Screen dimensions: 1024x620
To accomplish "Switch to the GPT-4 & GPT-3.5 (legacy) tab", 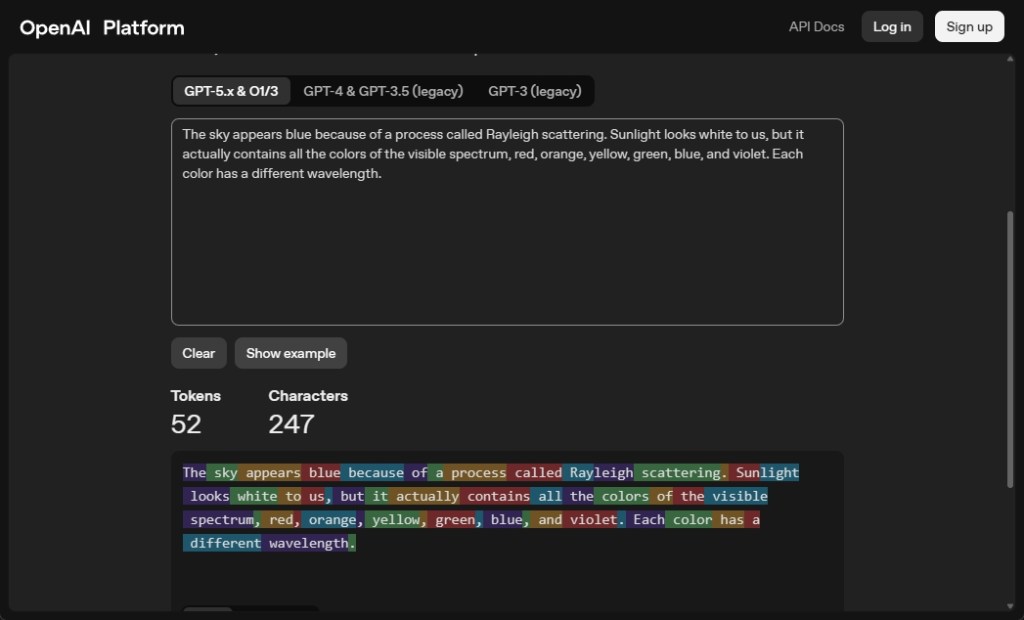I will (x=386, y=91).
